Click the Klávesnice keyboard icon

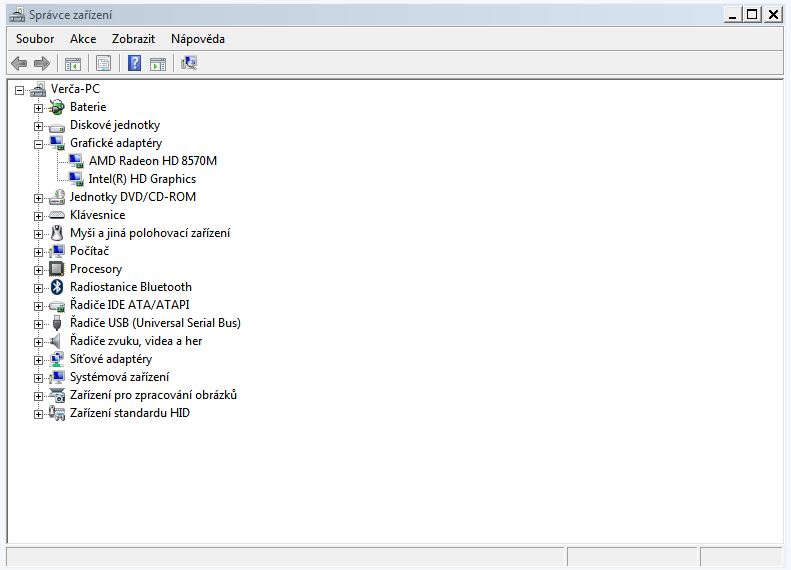point(57,215)
